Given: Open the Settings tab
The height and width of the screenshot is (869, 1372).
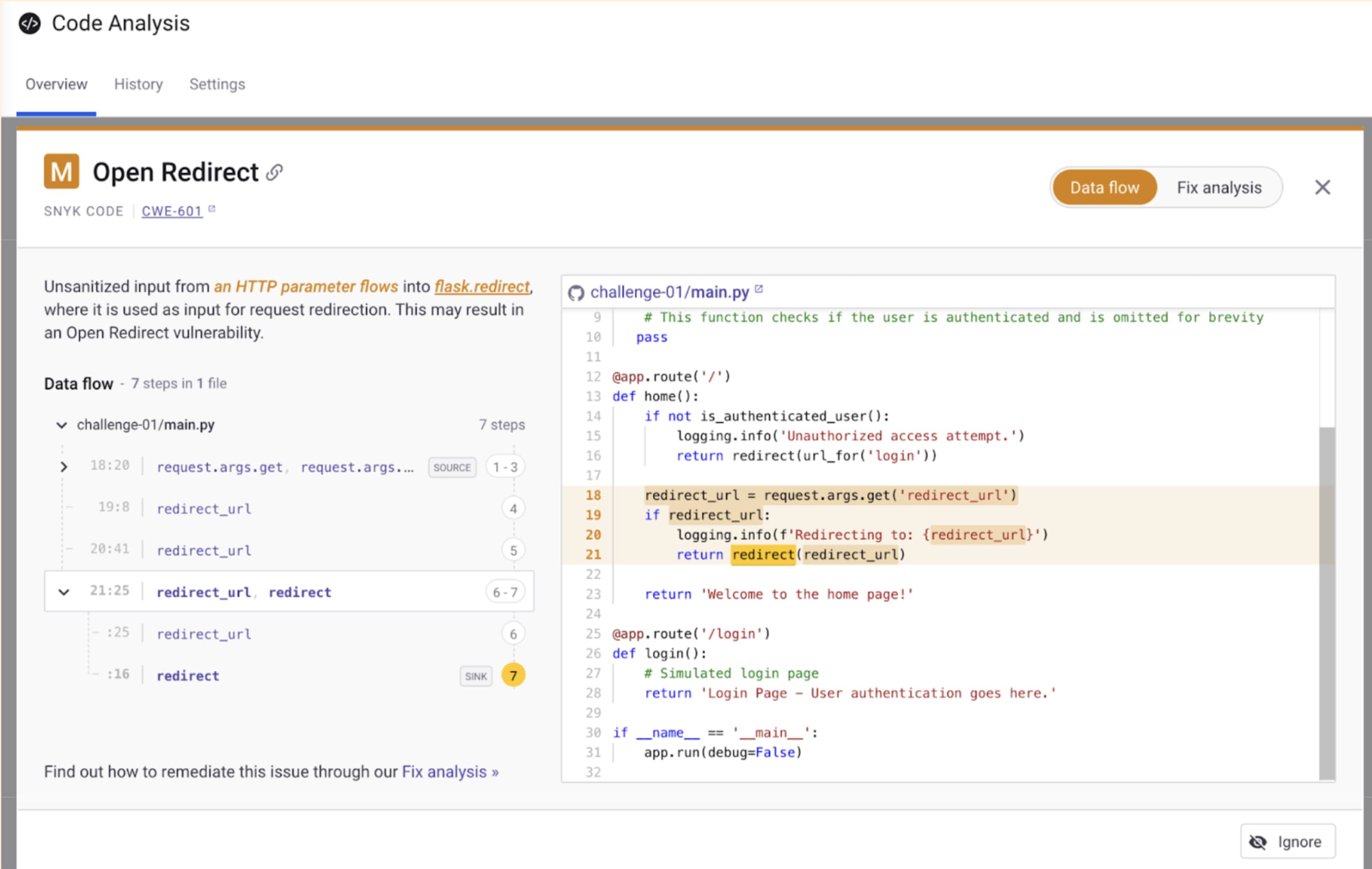Looking at the screenshot, I should pyautogui.click(x=217, y=84).
